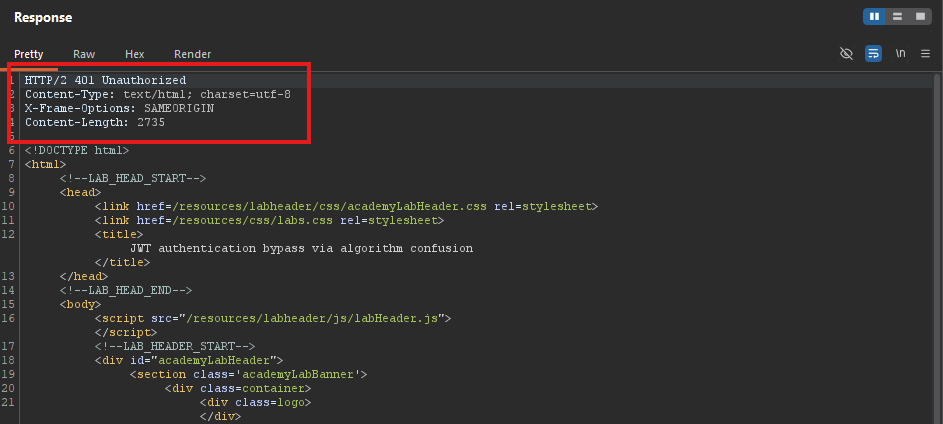Click the '<!--LAB_HEADER_START-->' comment
Screen dimensions: 943x424
pyautogui.click(x=175, y=346)
